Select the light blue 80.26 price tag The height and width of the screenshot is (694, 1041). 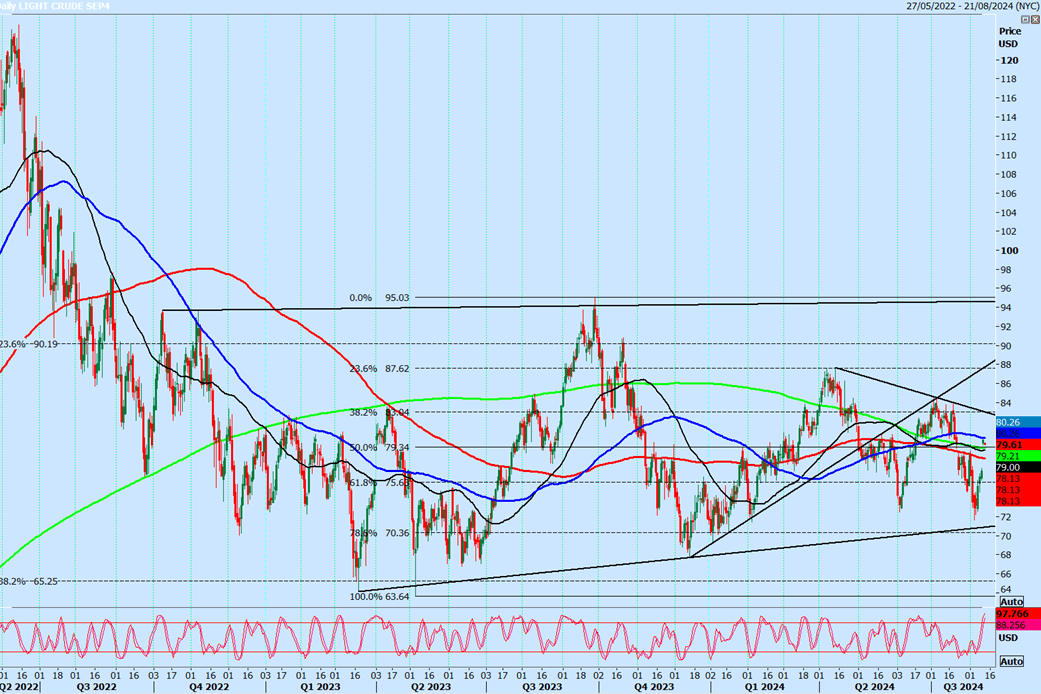[1018, 422]
